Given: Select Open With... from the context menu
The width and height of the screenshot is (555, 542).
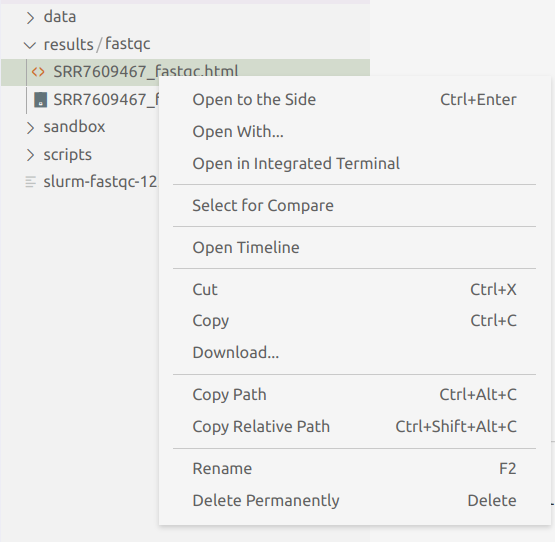Looking at the screenshot, I should click(x=354, y=131).
